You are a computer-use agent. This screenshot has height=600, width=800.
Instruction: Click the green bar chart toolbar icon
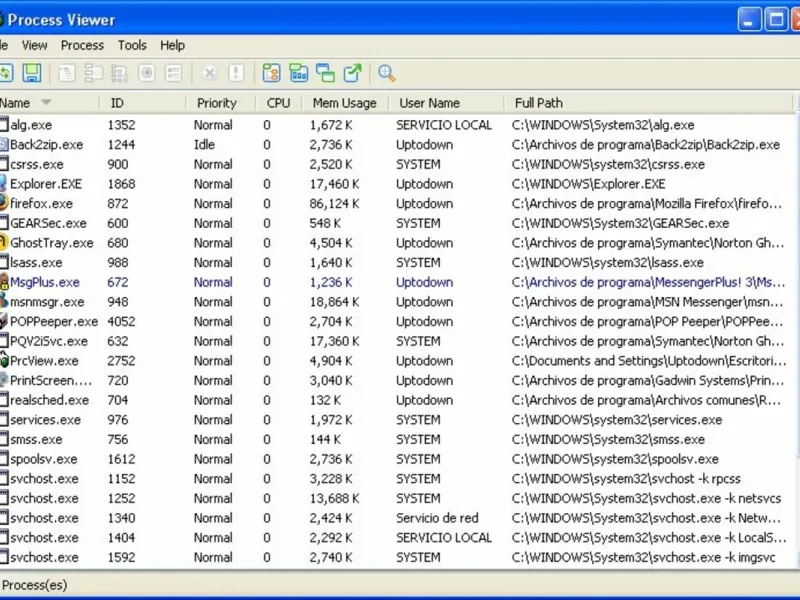click(x=298, y=73)
